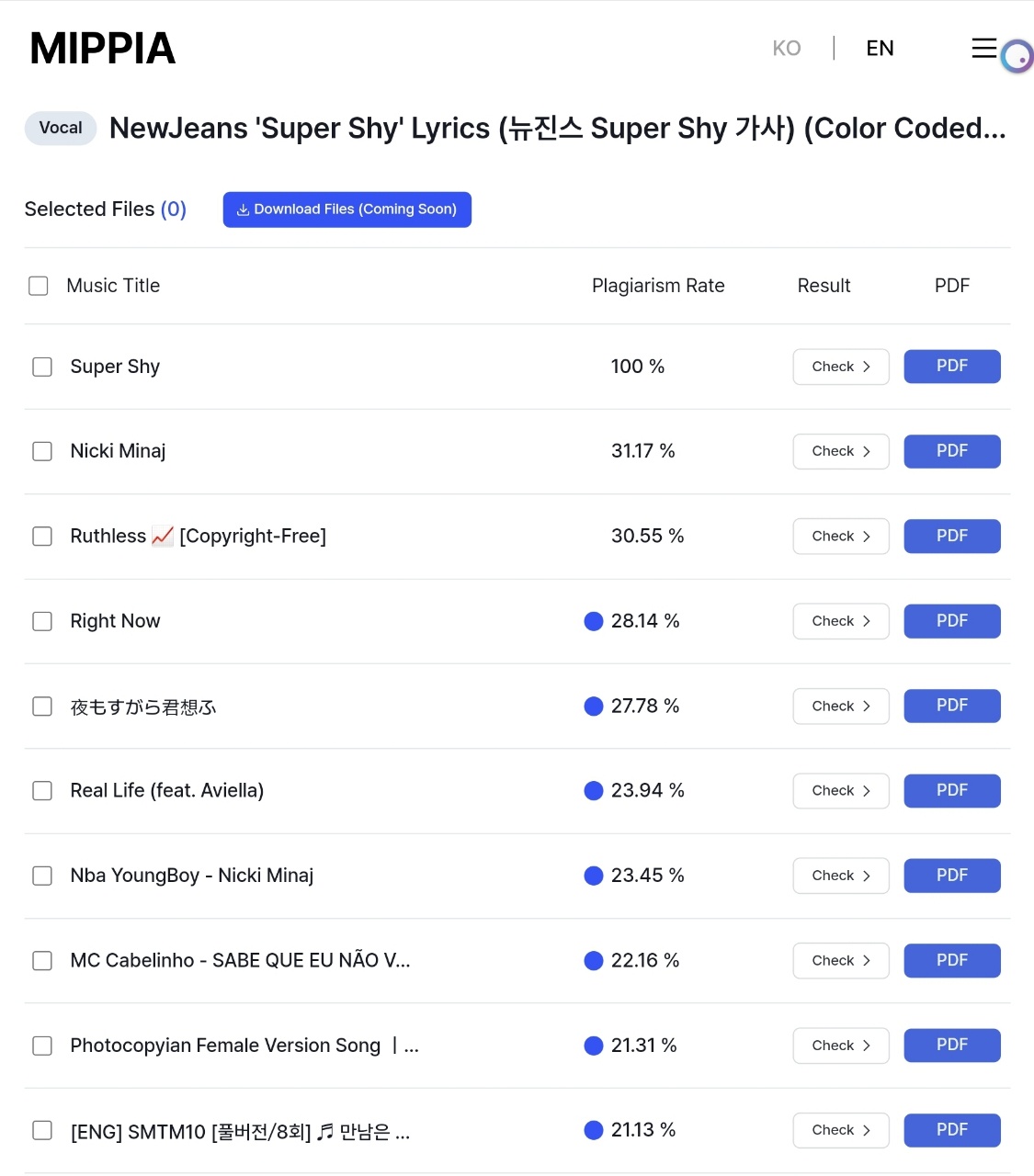1034x1176 pixels.
Task: Expand Check result for Super Shy
Action: [841, 367]
